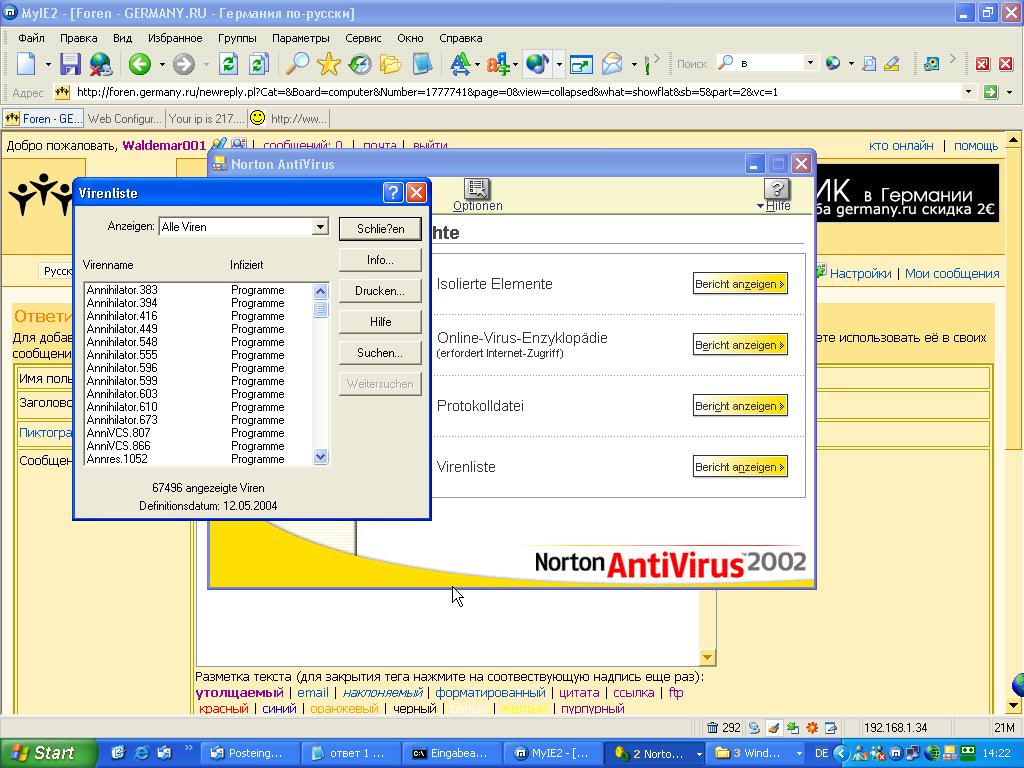Refresh the current page with the single-page refresh icon
Screen dimensions: 1024x768
point(228,64)
